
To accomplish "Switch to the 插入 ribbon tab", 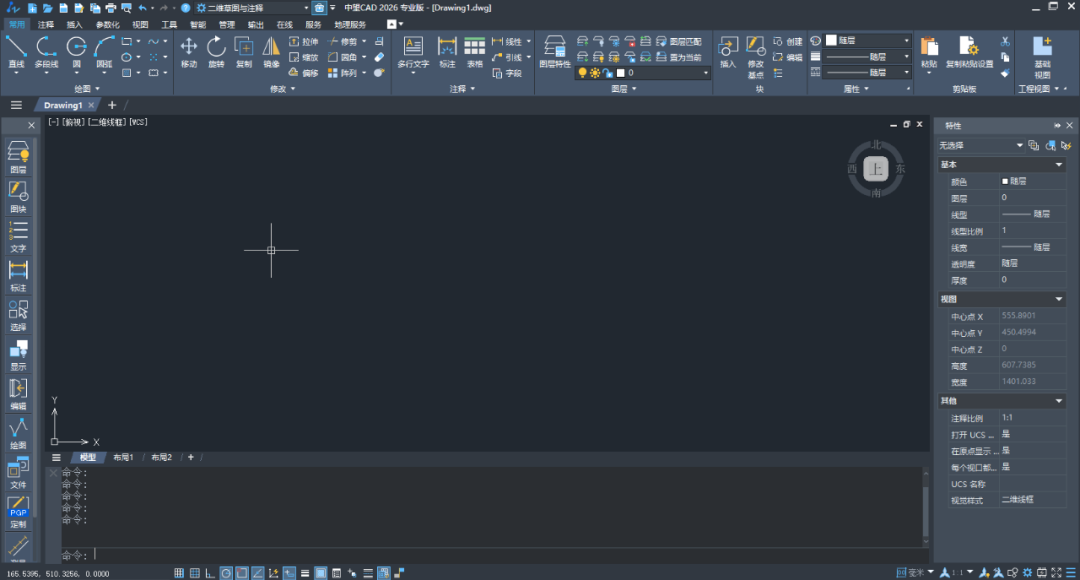I will [75, 24].
